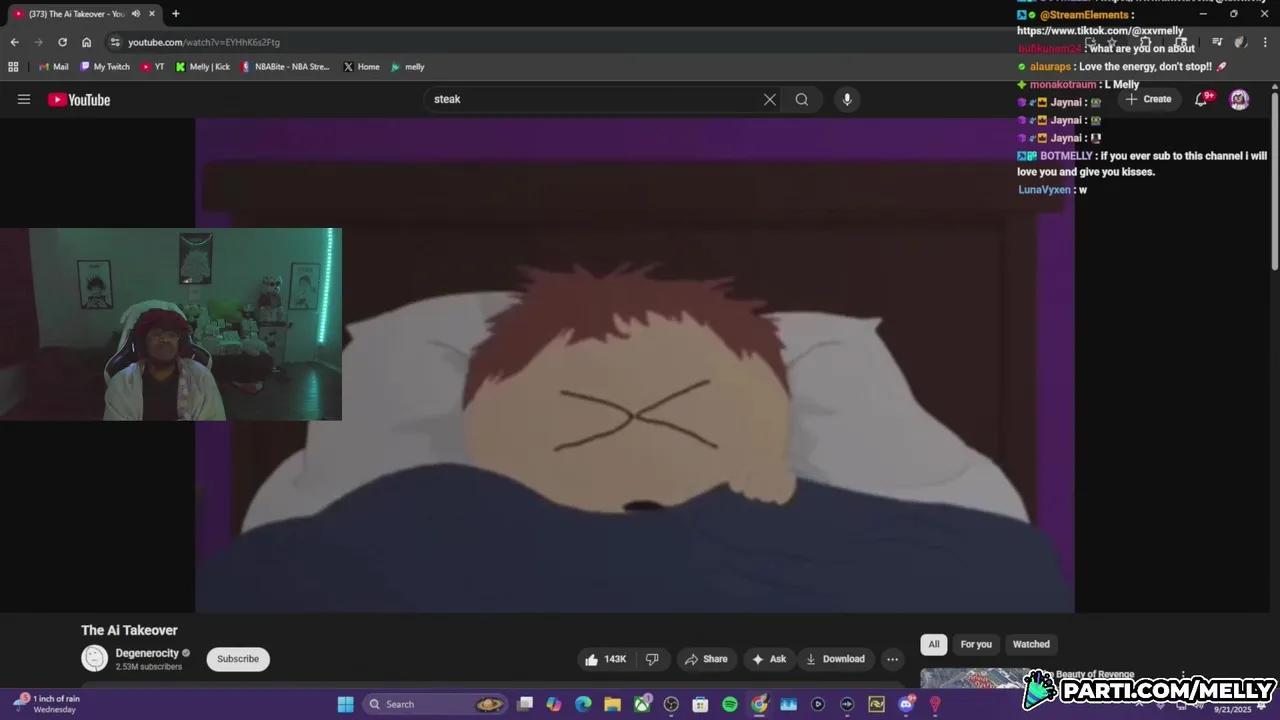The height and width of the screenshot is (720, 1280).
Task: Go to YouTube home via logo
Action: coord(79,99)
